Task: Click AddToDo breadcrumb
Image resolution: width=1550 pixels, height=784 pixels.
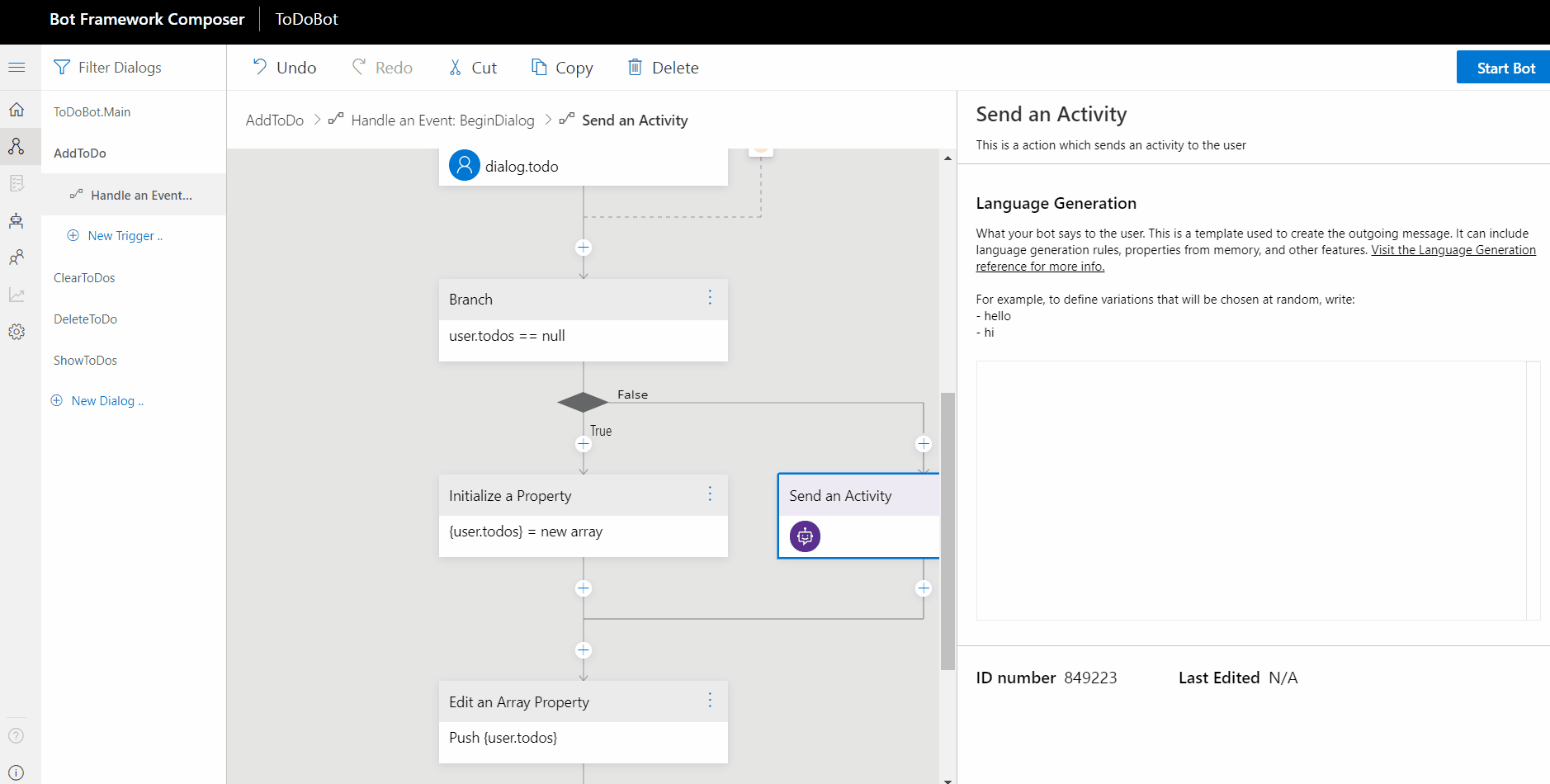Action: 275,120
